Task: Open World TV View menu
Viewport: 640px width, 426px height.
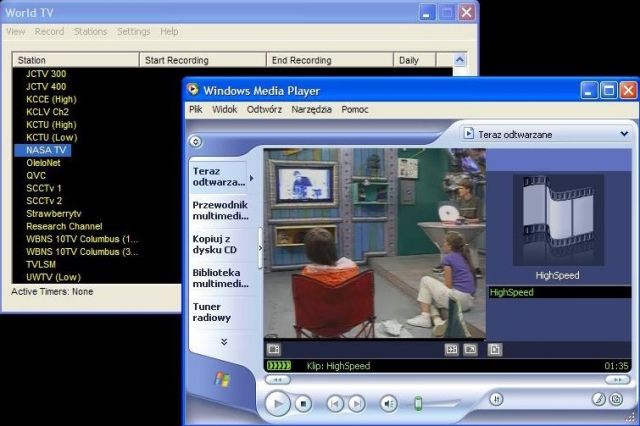Action: [16, 31]
